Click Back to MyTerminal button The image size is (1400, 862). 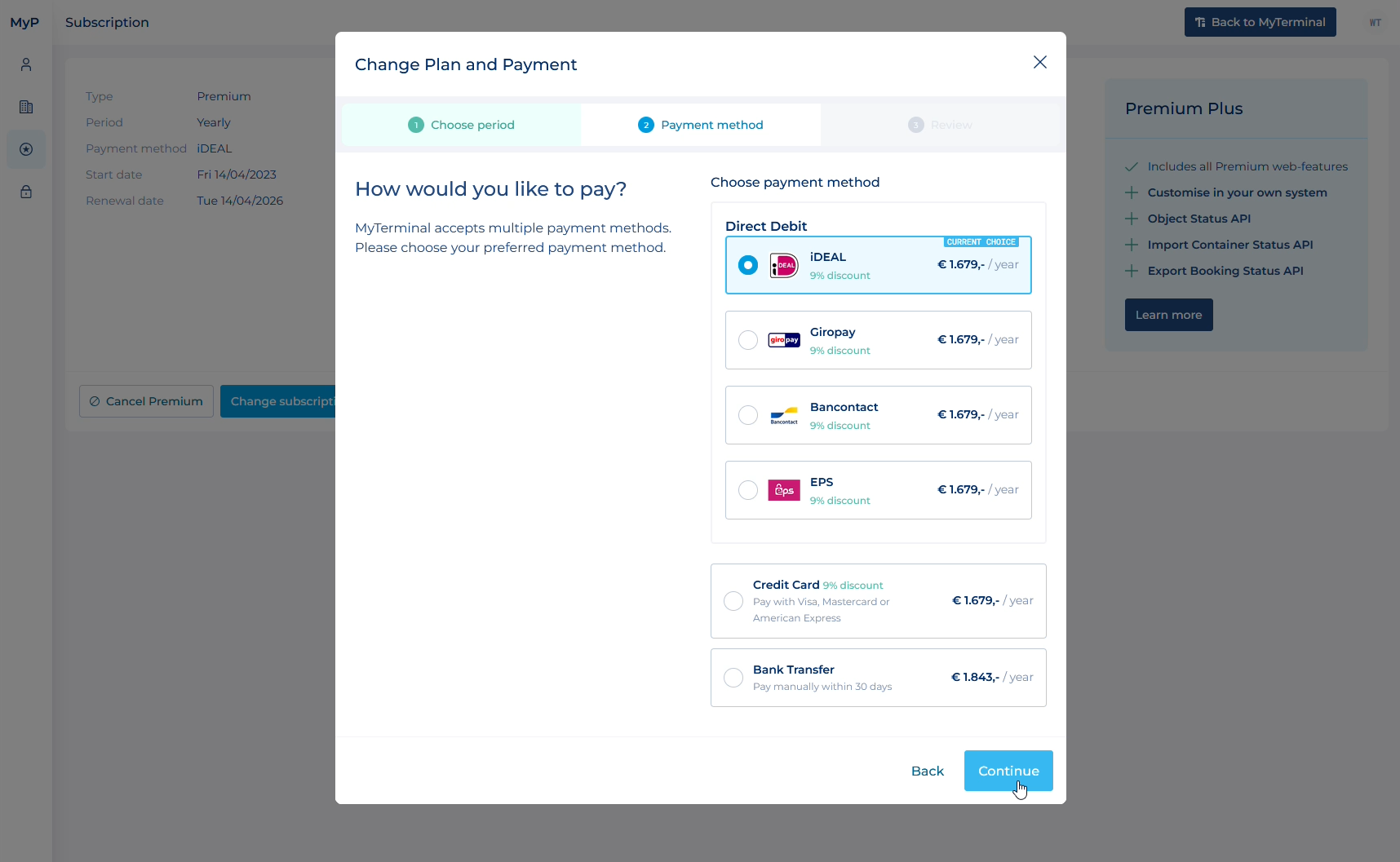1260,22
